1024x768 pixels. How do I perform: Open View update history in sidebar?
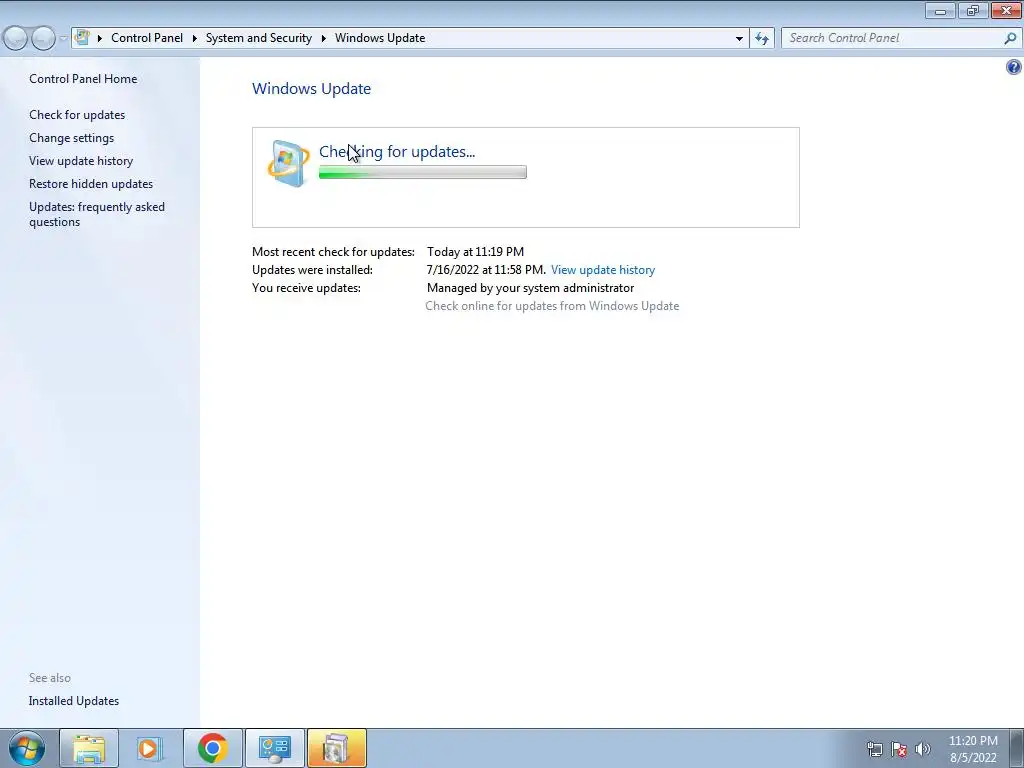coord(81,161)
